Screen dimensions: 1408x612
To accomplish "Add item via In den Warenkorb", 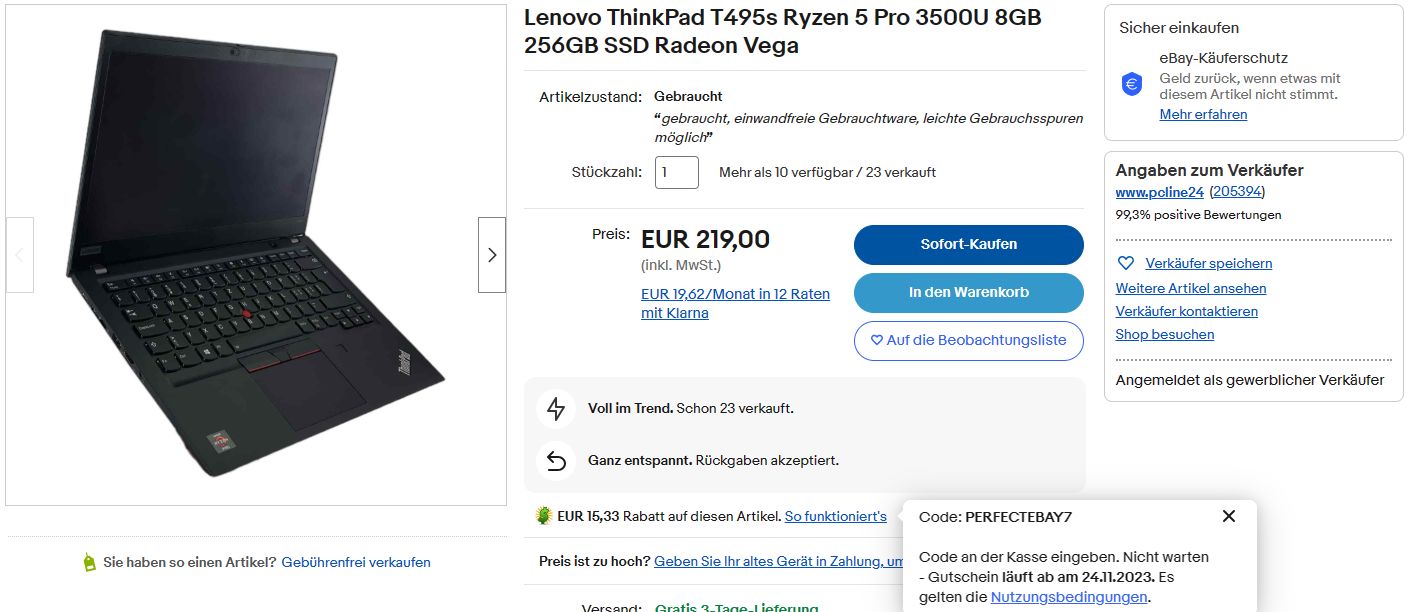I will pyautogui.click(x=968, y=292).
